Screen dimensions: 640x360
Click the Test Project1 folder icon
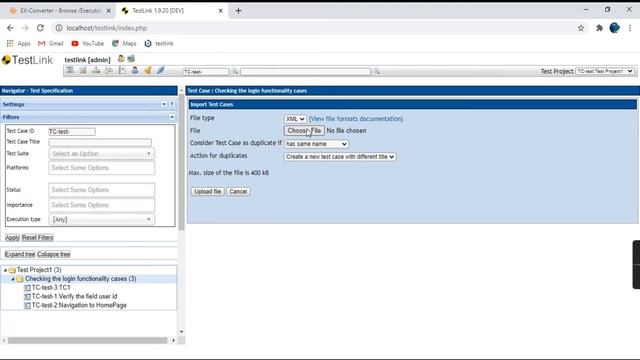(x=12, y=270)
